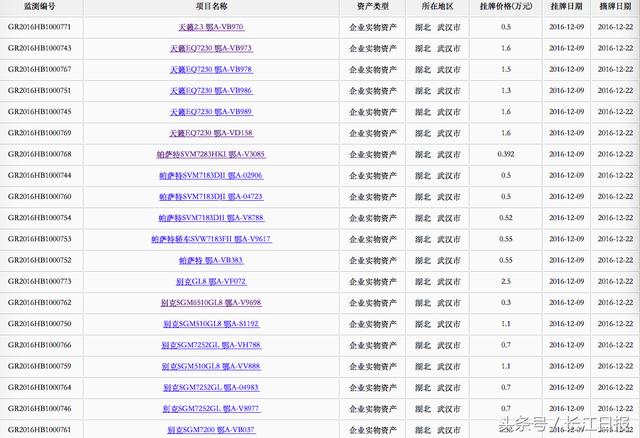The image size is (640, 438).
Task: Select monitoring number GR2016HB1000752
Action: [40, 260]
